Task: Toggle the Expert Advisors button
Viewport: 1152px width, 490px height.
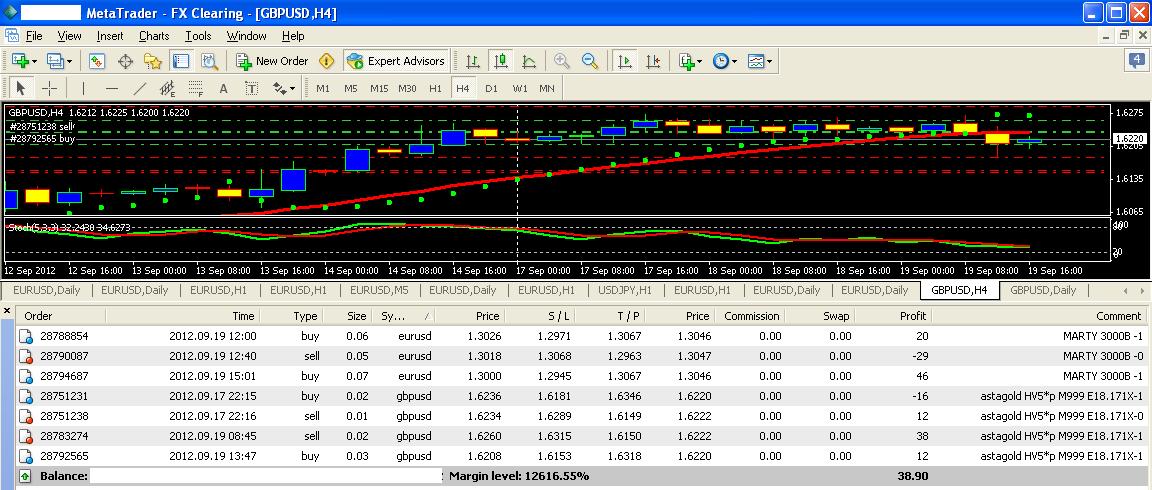Action: tap(395, 61)
